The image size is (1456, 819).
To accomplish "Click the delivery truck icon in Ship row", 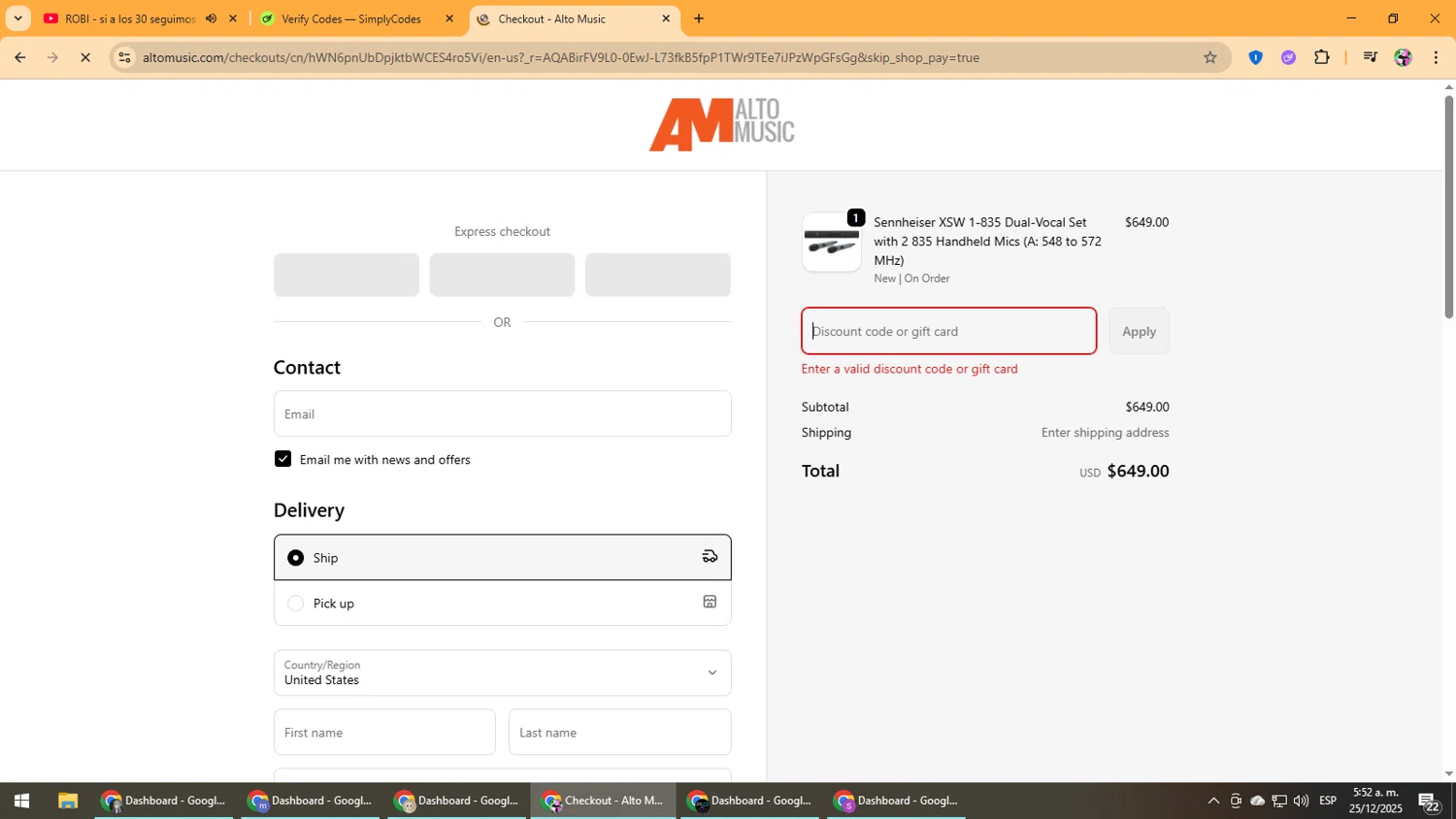I will pyautogui.click(x=710, y=557).
